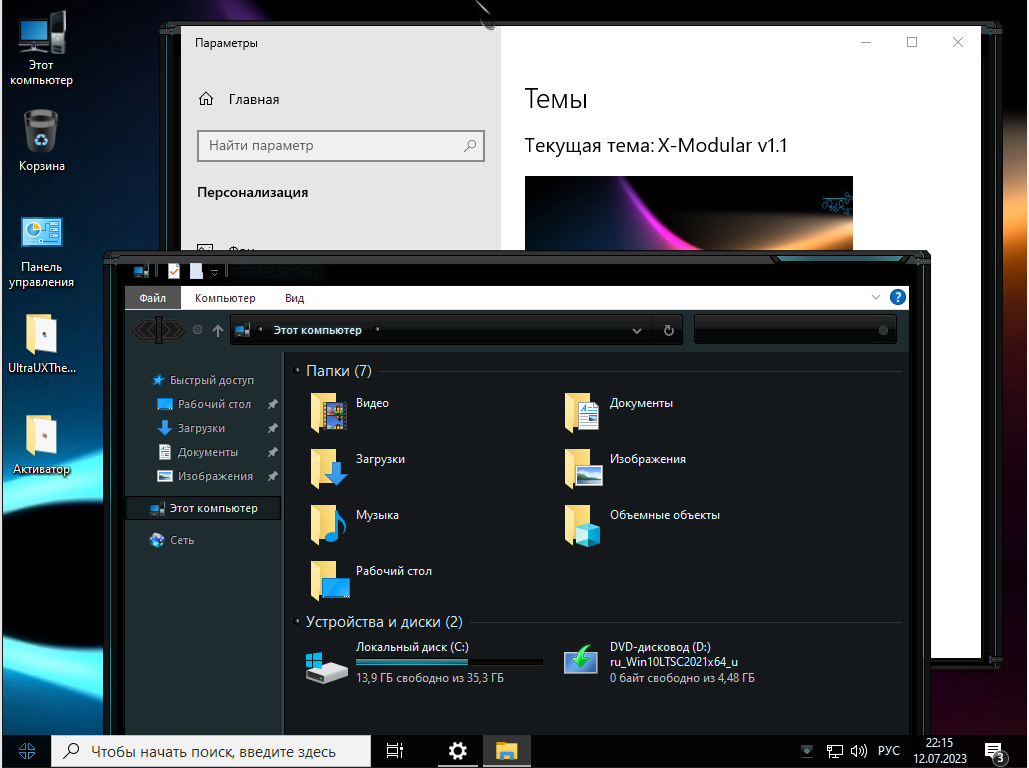Select the Панель управления desktop icon
The height and width of the screenshot is (768, 1029).
pos(42,252)
